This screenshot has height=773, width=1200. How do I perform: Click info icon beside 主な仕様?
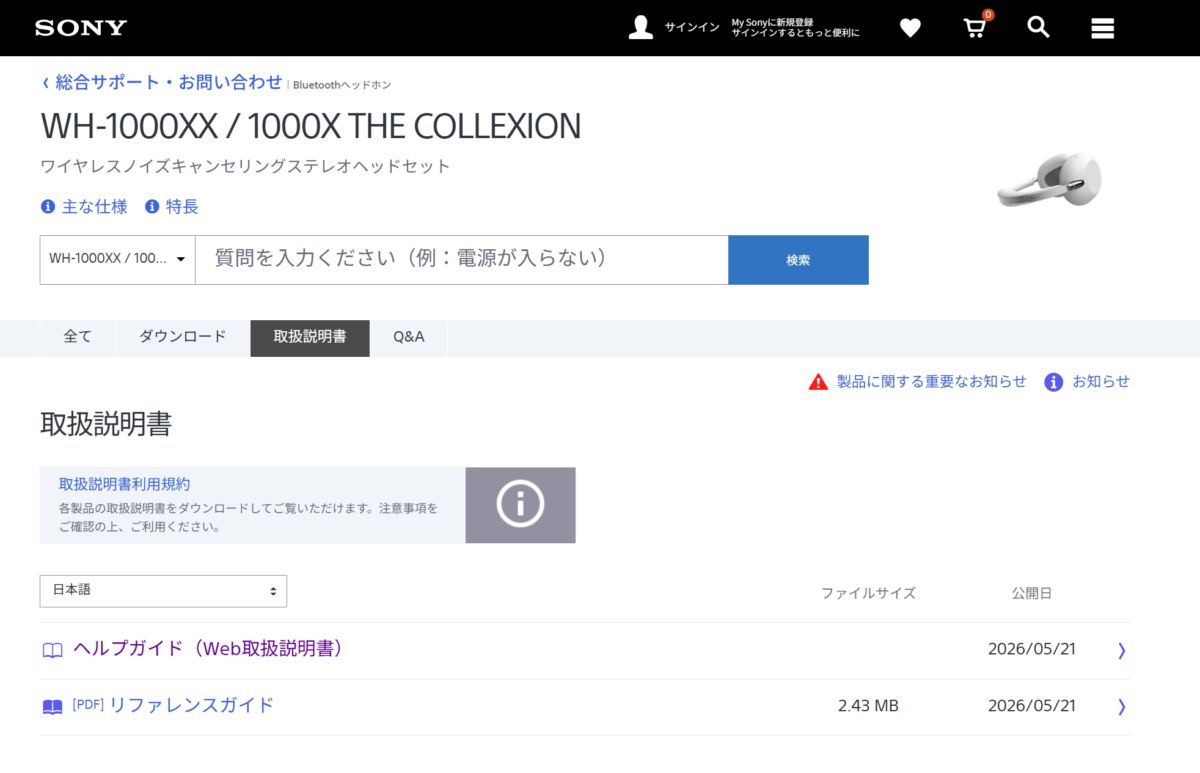tap(48, 207)
